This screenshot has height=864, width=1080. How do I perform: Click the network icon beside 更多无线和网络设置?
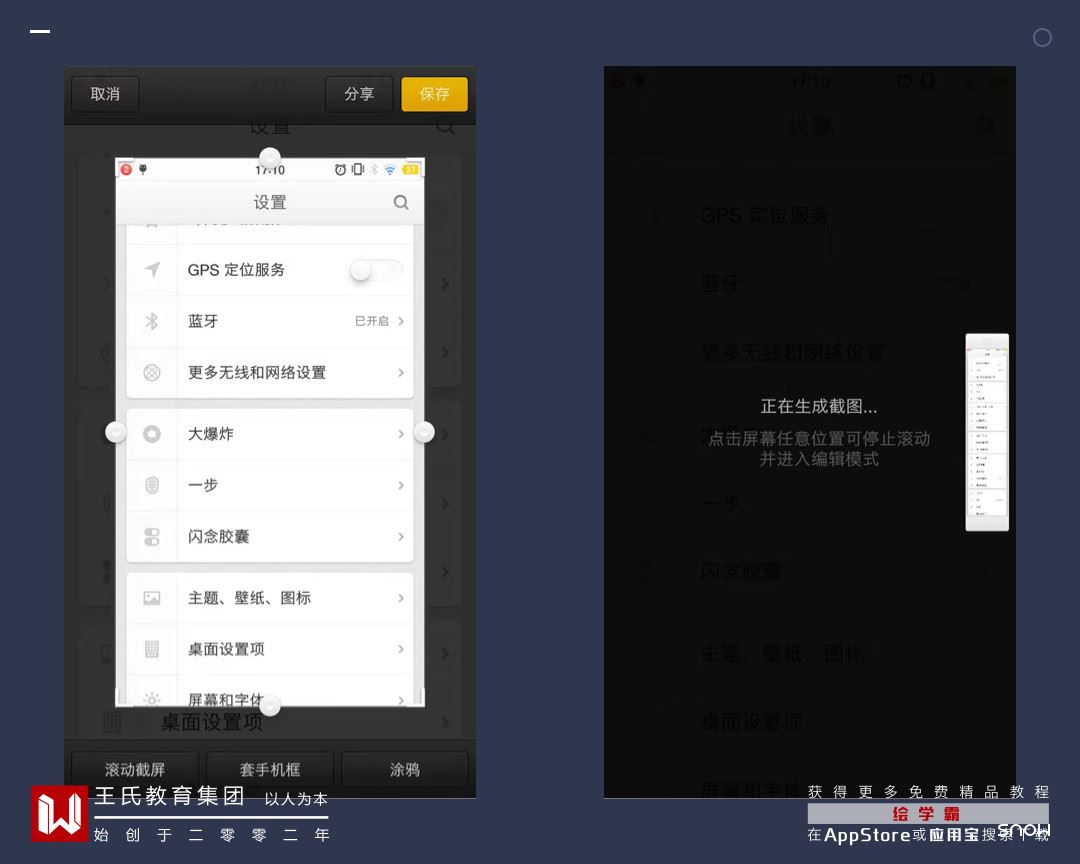[152, 373]
